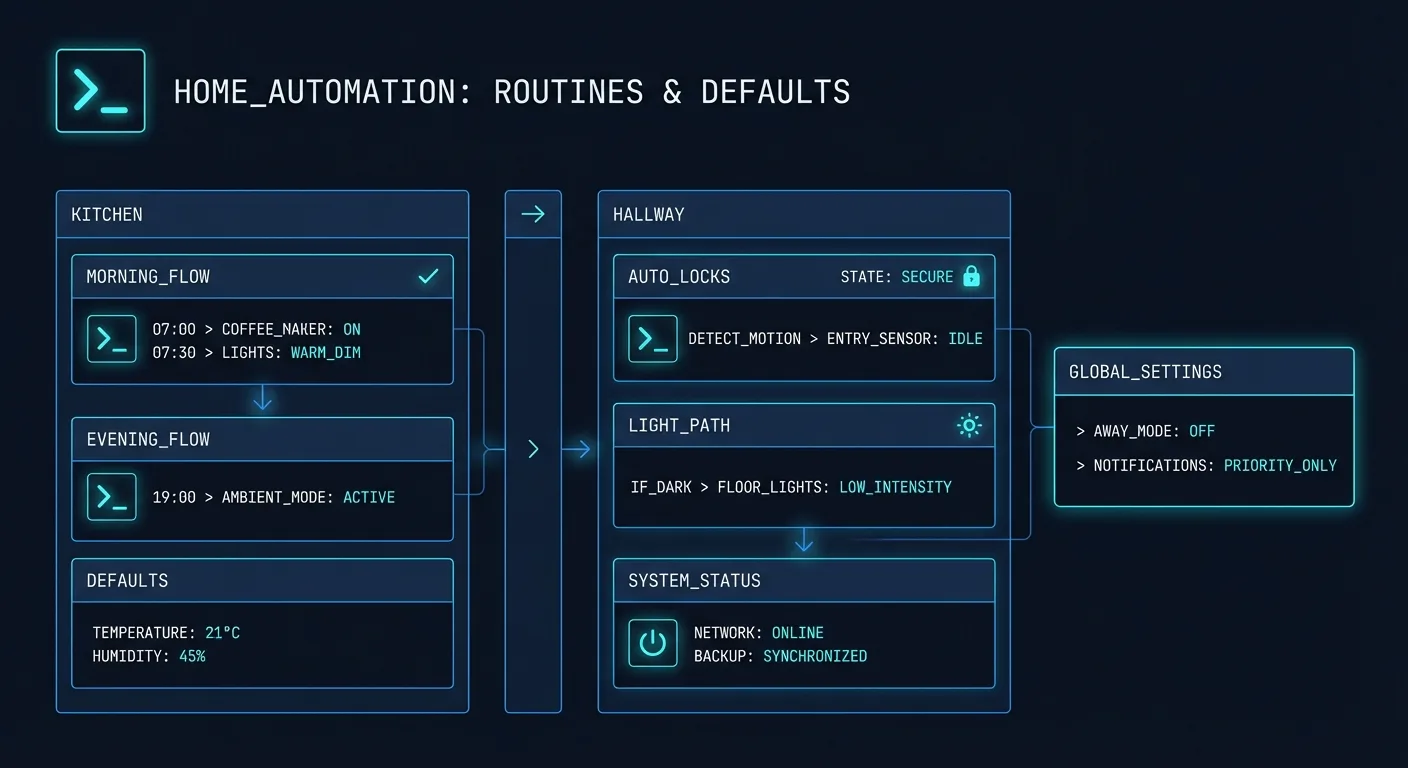Viewport: 1408px width, 768px height.
Task: Toggle the AWAY_MODE OFF value
Action: pyautogui.click(x=1202, y=431)
